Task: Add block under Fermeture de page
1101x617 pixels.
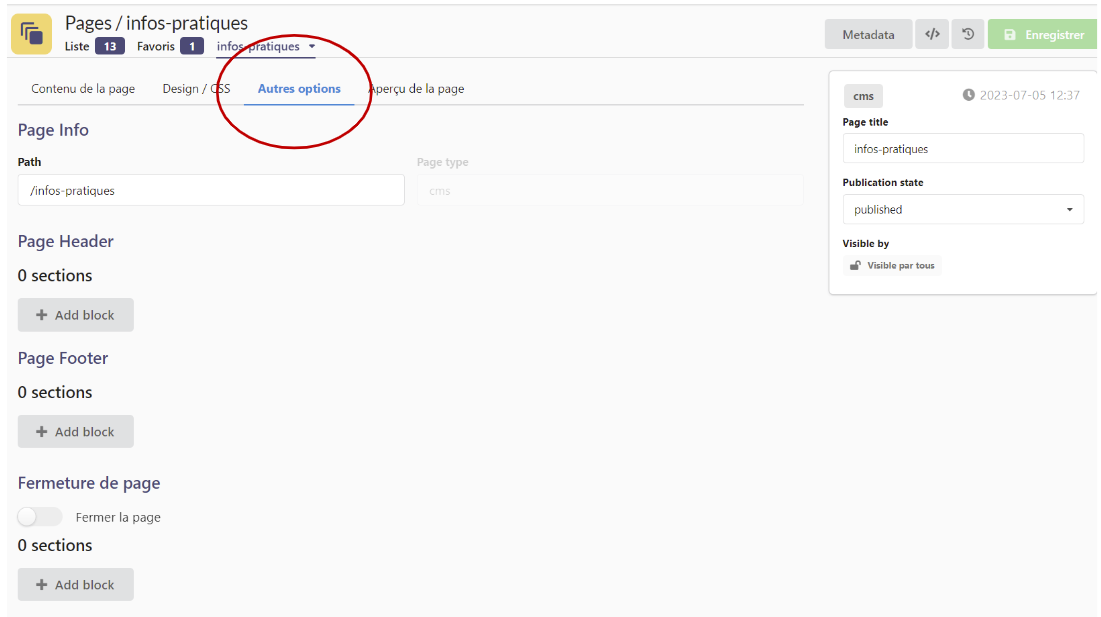Action: point(76,585)
